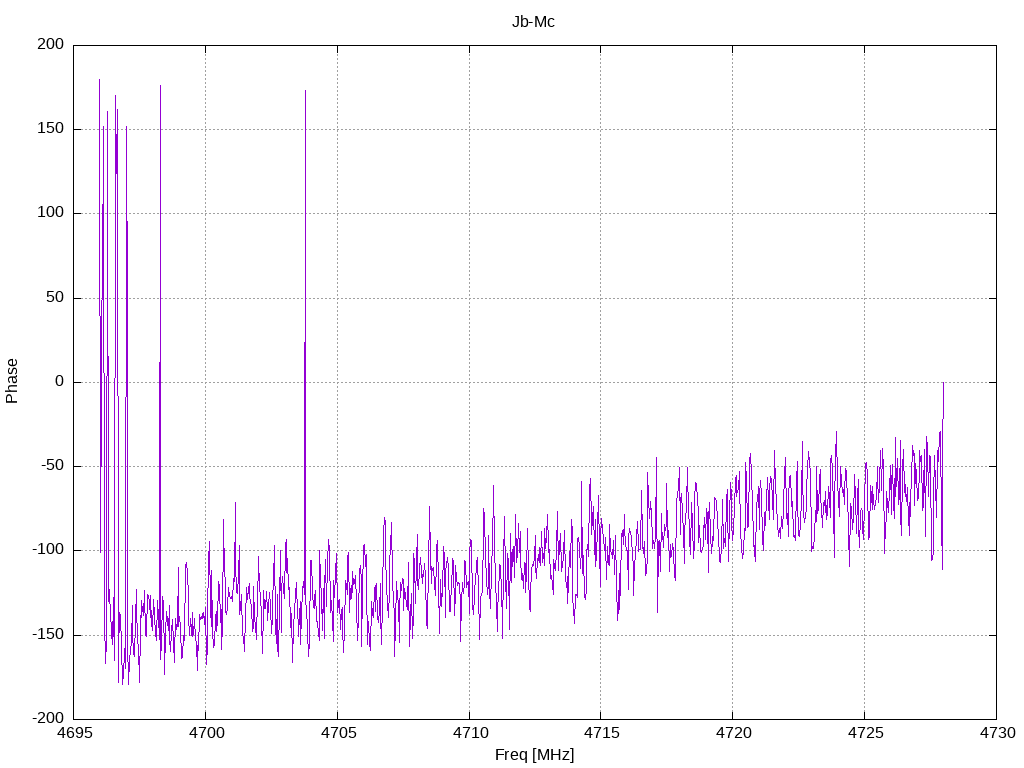
Task: Click the 150 tick label on y-axis
Action: click(x=51, y=129)
